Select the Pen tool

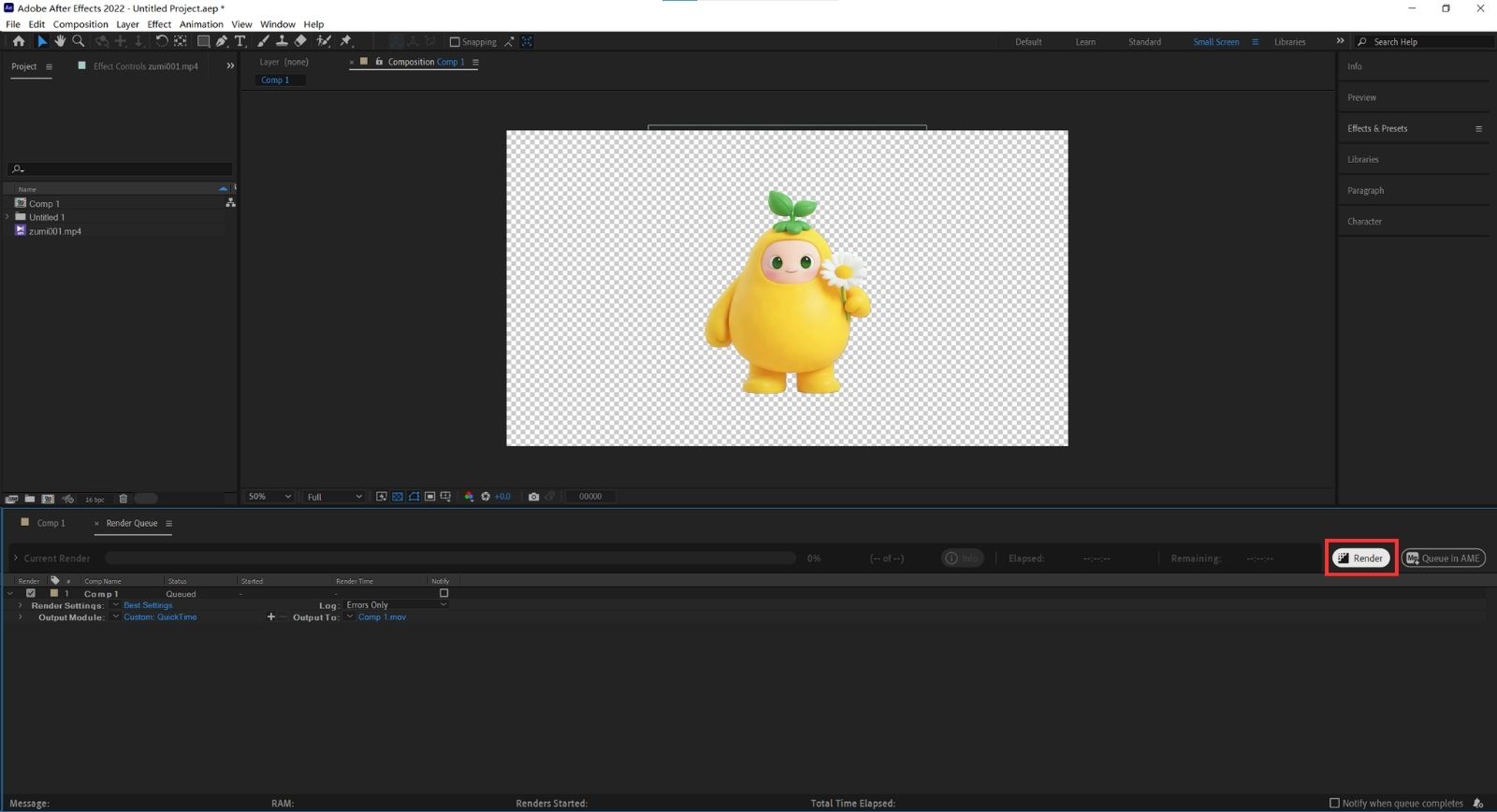point(222,41)
